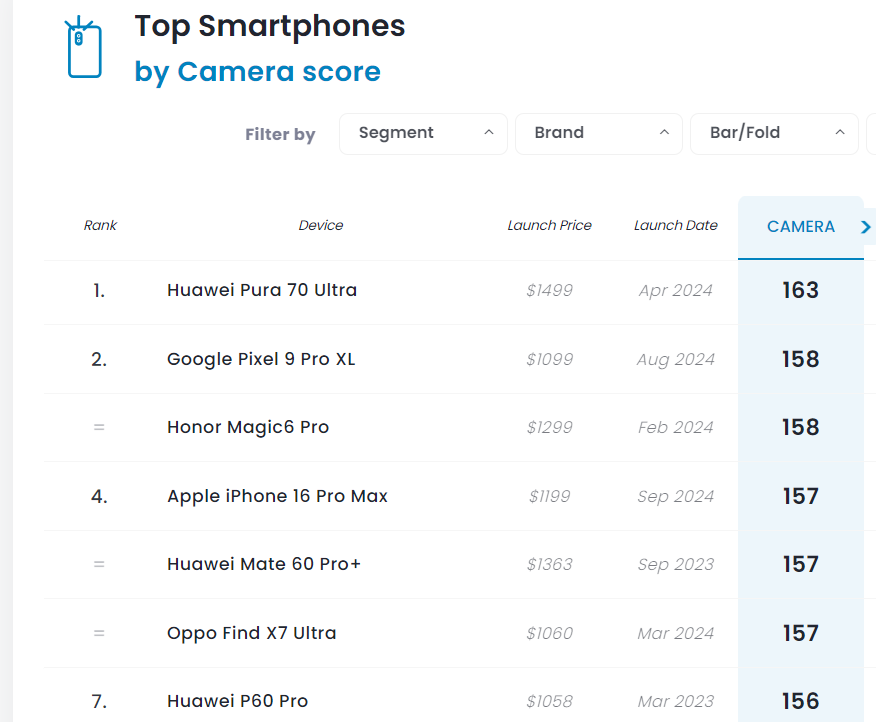Click the Rank column header
Screen dimensions: 876x722
pyautogui.click(x=100, y=226)
